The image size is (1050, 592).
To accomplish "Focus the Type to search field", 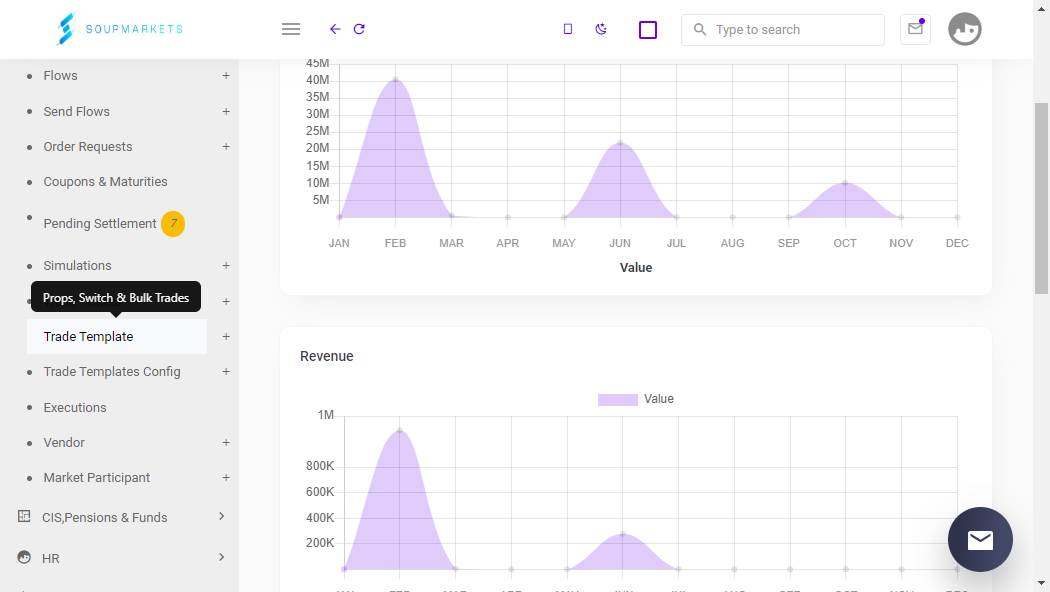I will tap(783, 29).
